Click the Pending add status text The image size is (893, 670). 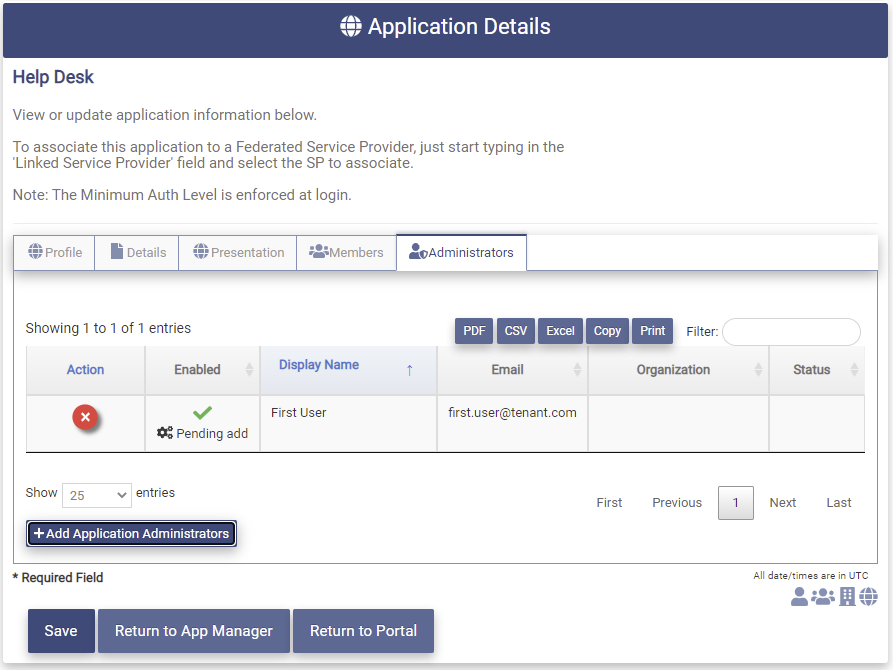tap(212, 434)
